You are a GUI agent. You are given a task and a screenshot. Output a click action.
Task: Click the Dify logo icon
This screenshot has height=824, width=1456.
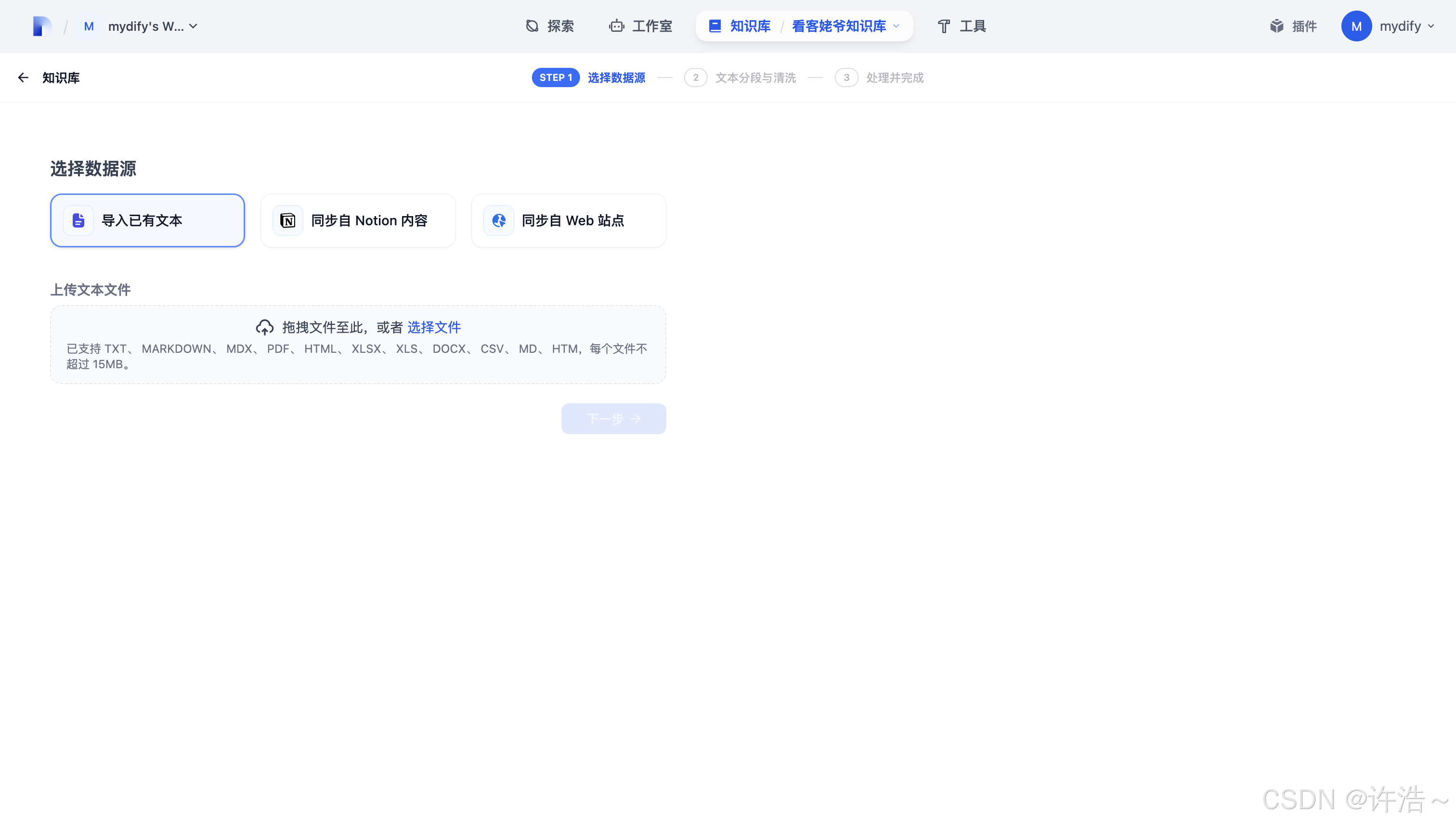pyautogui.click(x=42, y=26)
